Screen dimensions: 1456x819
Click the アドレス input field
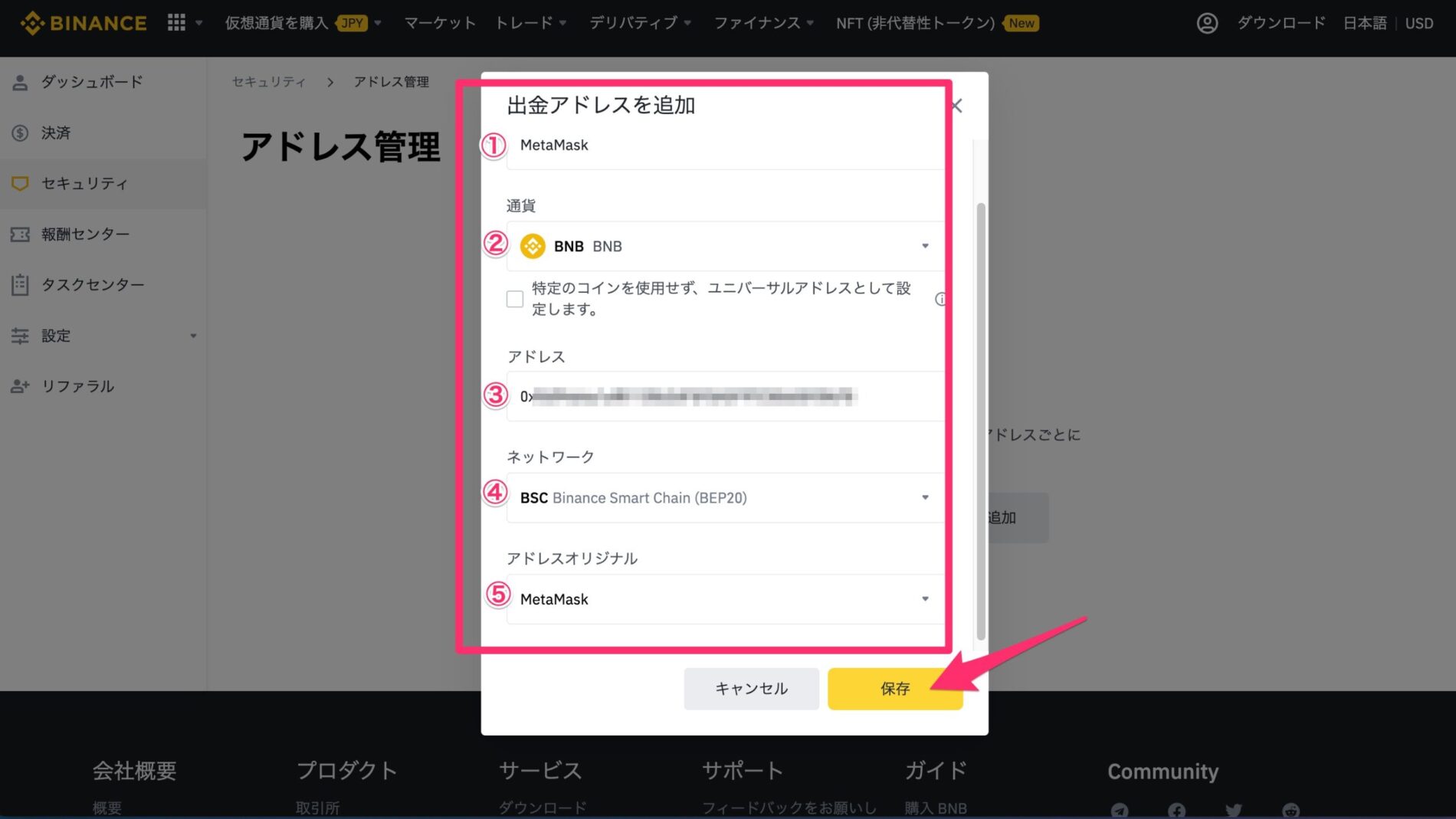click(x=725, y=397)
